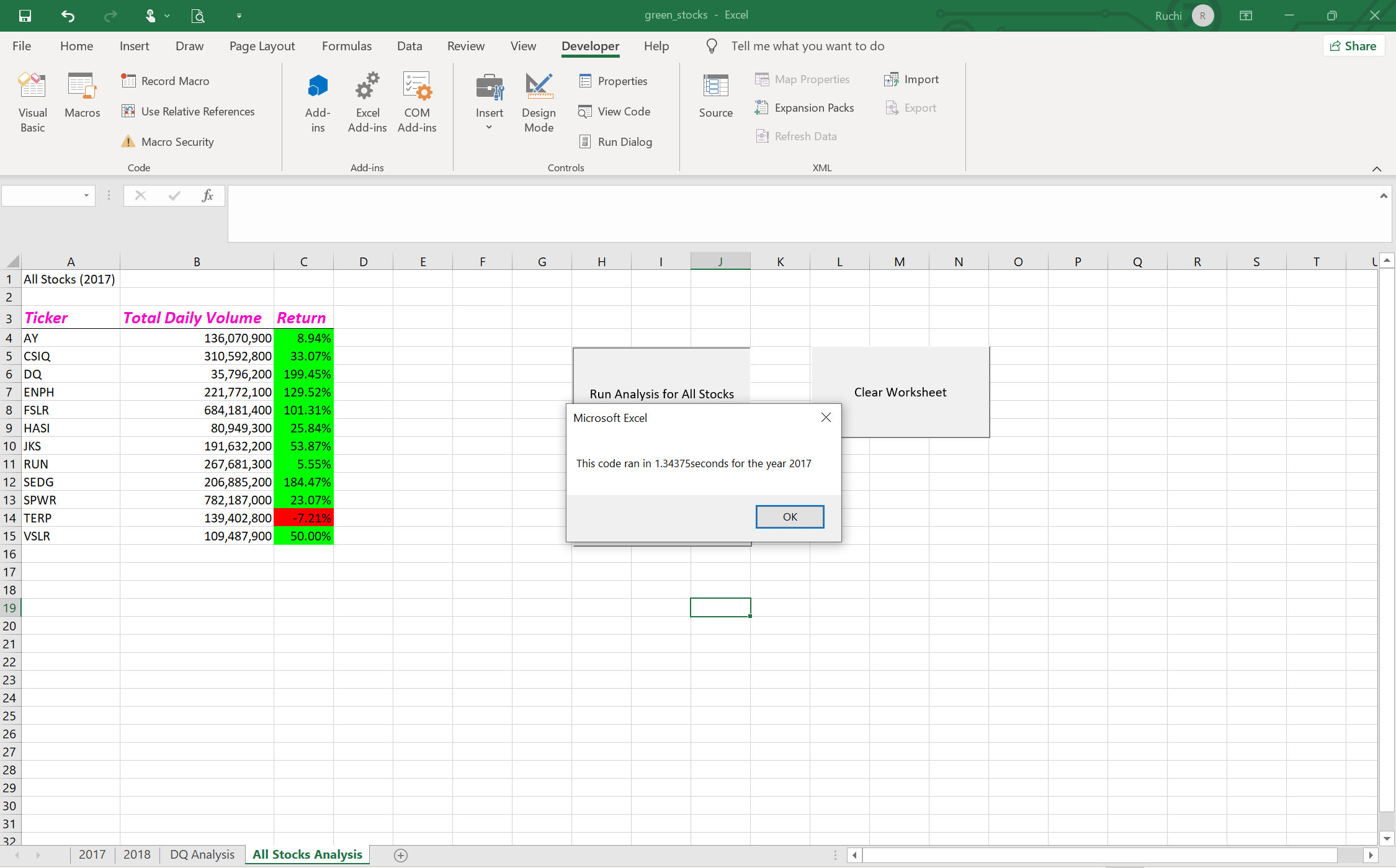Screen dimensions: 1396x868
Task: Select the red TERP return cell
Action: coord(303,518)
